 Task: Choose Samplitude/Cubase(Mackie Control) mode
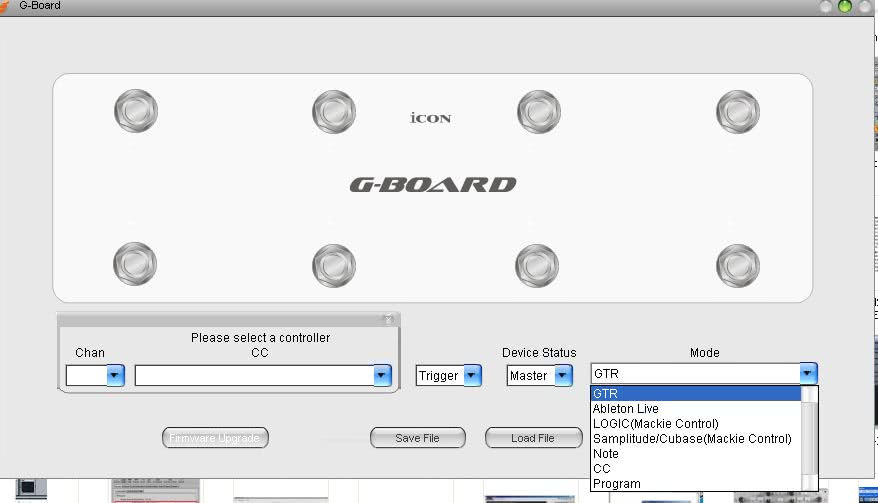(696, 439)
